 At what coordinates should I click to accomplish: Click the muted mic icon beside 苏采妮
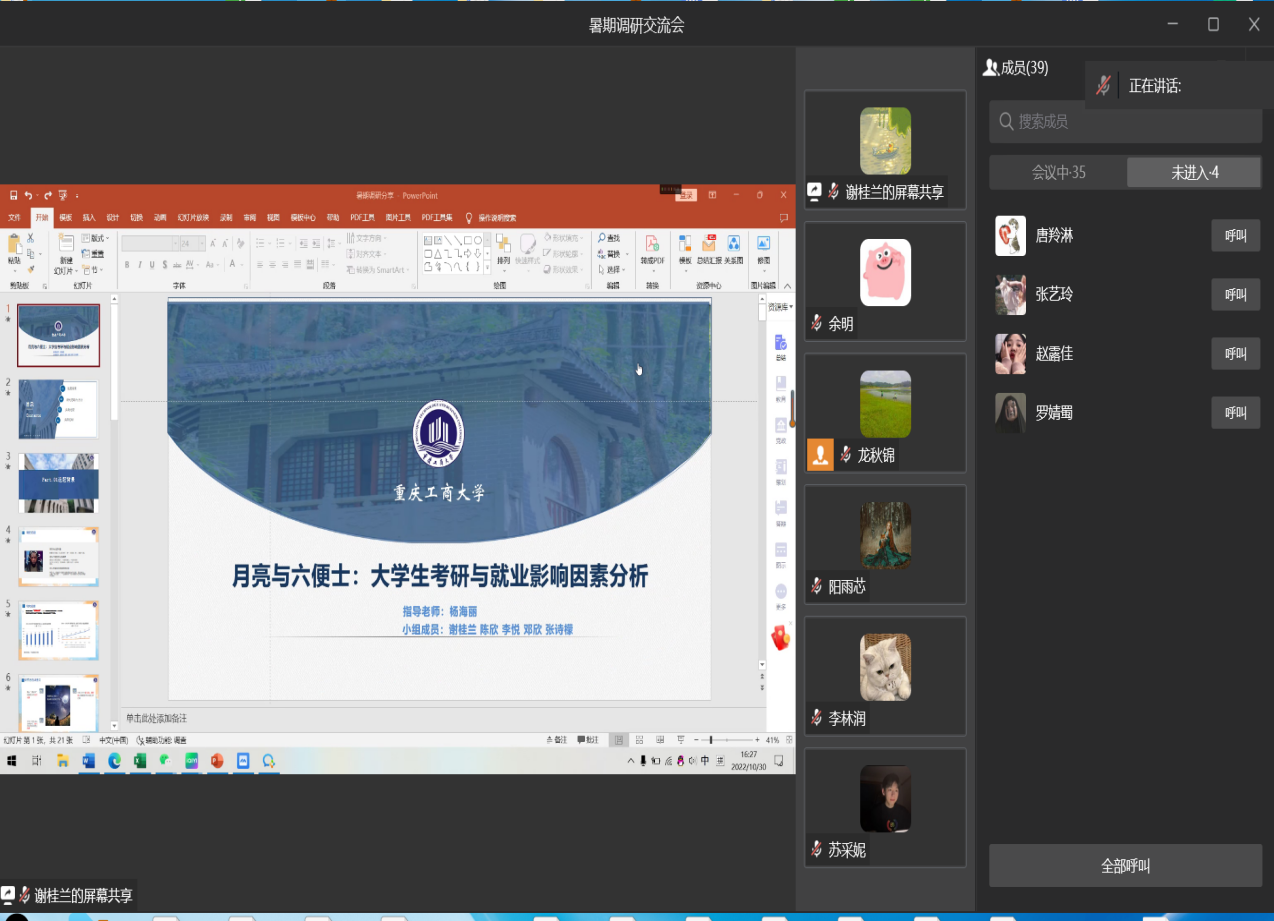click(817, 850)
